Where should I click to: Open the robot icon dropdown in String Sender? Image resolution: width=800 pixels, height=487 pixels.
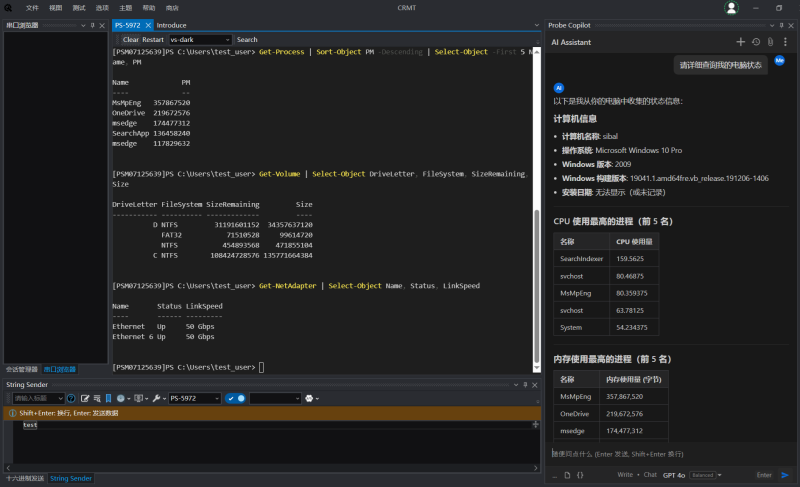(x=312, y=398)
